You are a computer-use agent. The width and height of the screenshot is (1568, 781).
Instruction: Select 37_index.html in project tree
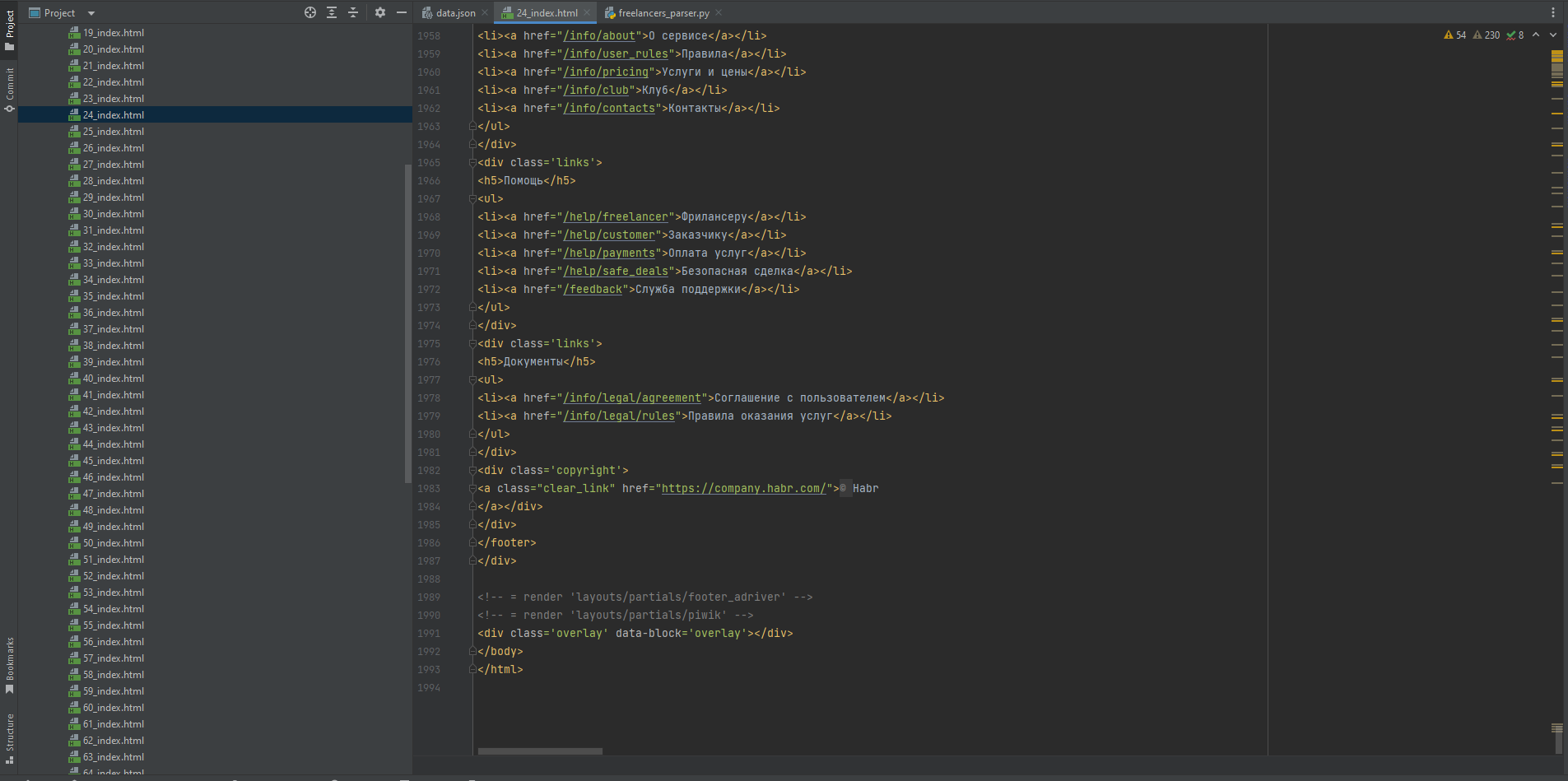pyautogui.click(x=113, y=329)
